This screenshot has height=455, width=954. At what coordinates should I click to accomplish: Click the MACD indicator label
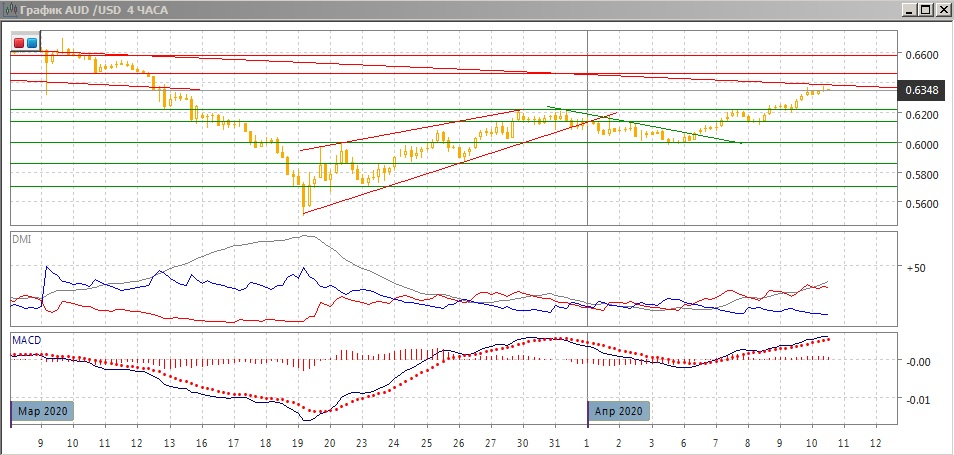[25, 340]
